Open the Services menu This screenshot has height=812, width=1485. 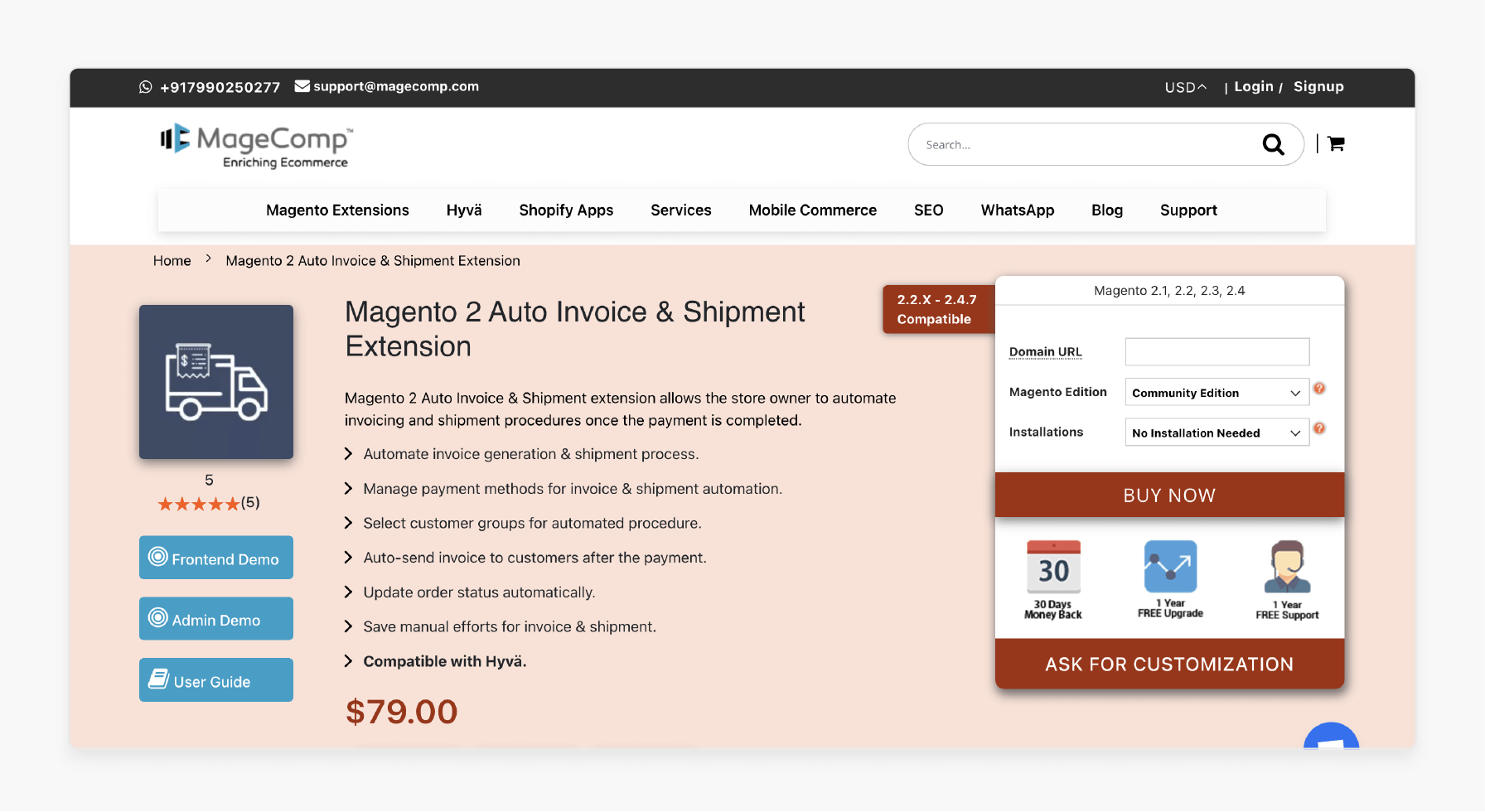(x=681, y=210)
